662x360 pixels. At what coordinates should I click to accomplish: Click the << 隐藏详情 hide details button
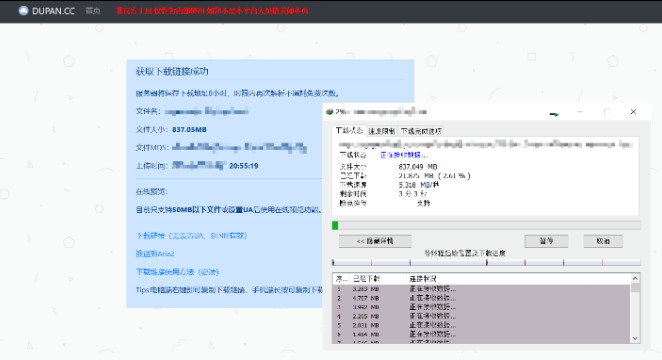[x=375, y=241]
